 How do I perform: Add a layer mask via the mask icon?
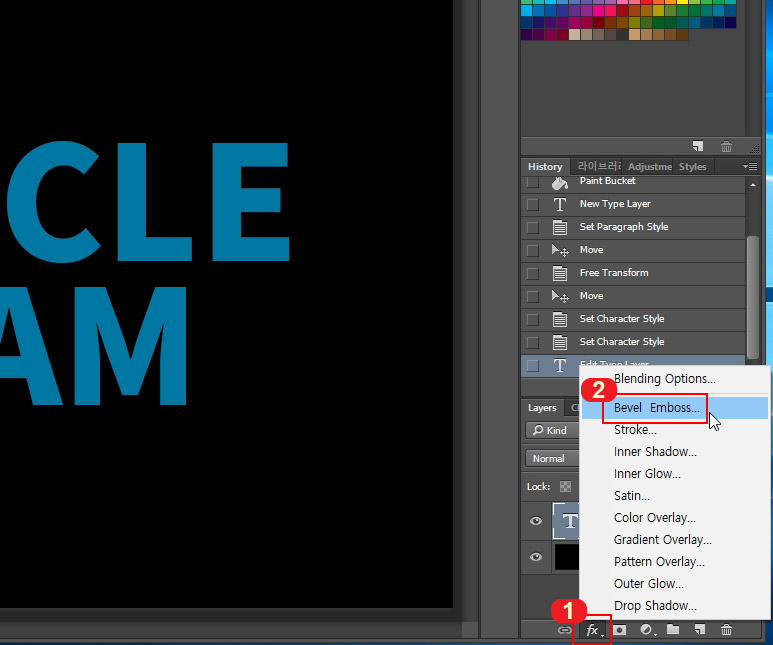click(x=620, y=630)
